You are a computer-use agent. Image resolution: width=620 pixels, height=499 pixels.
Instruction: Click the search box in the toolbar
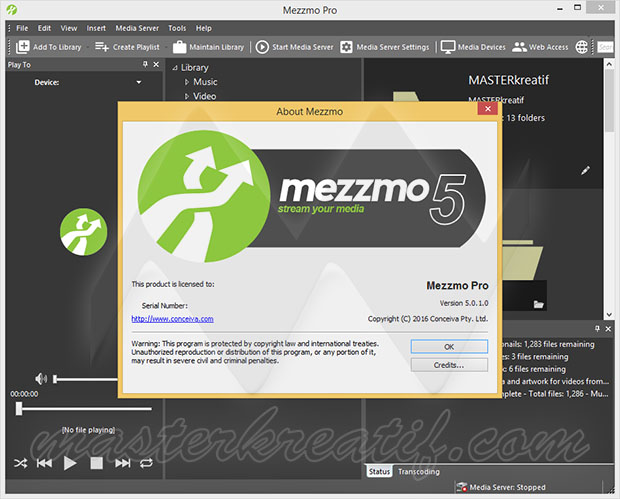click(x=605, y=47)
